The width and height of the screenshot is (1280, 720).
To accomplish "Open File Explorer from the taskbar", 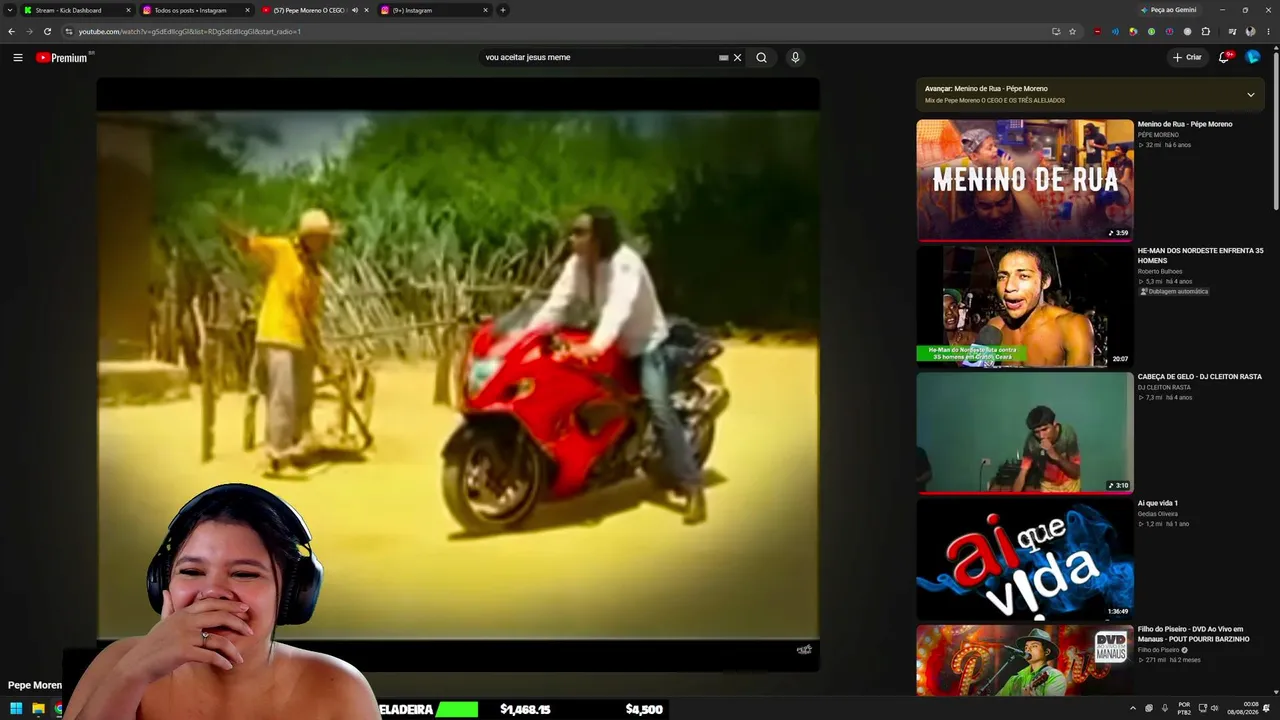I will (x=38, y=709).
